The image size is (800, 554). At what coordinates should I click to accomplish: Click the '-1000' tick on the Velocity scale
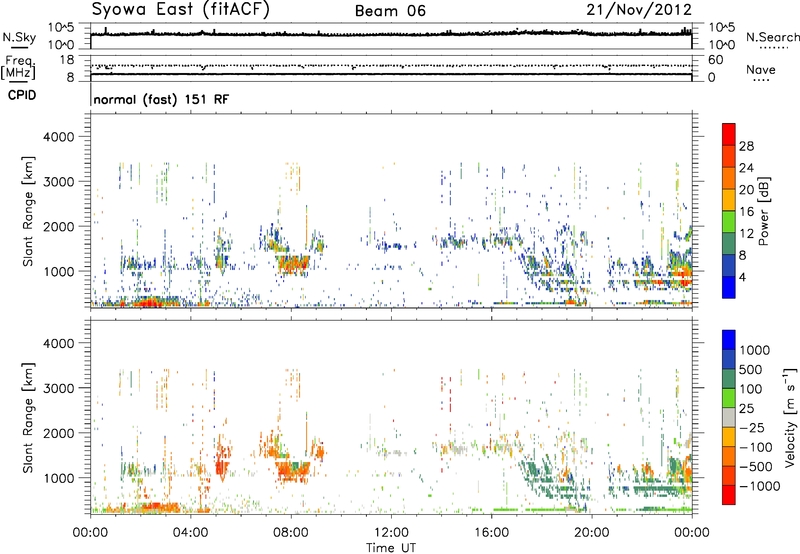click(x=760, y=486)
